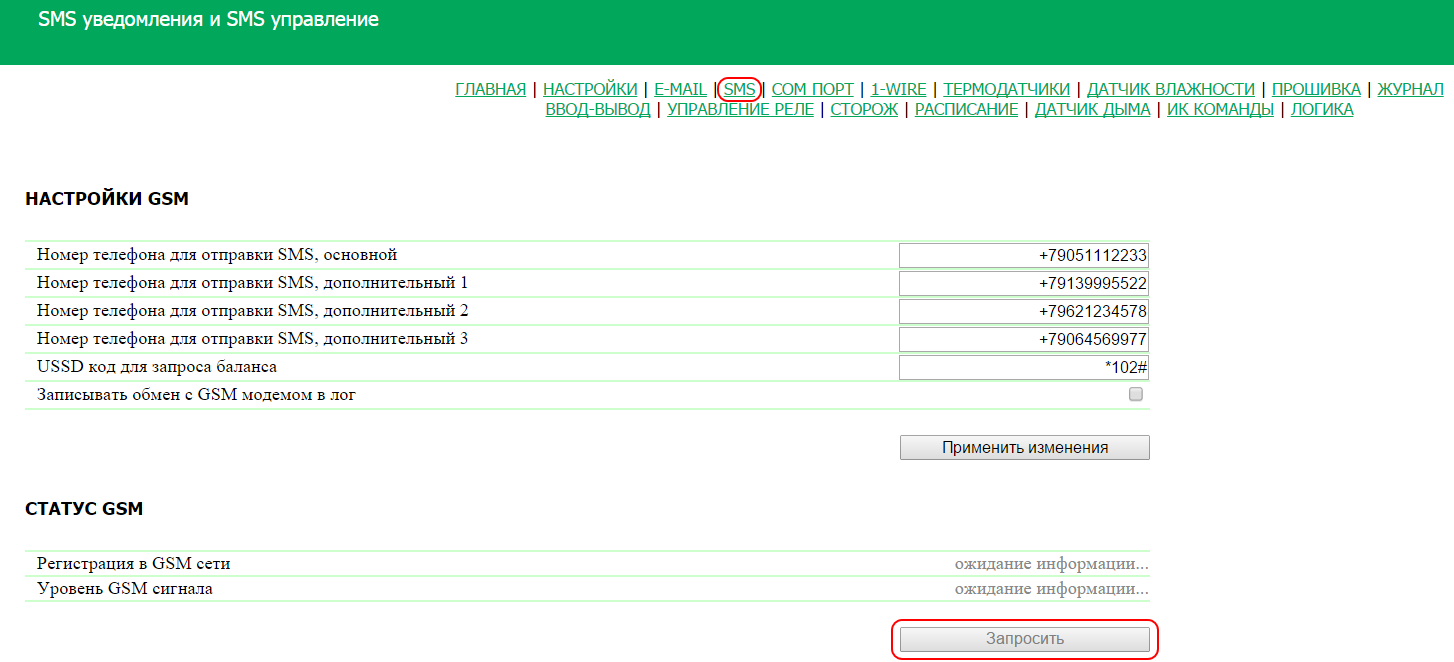
Task: Navigate to the ЛОГИКА page
Action: pos(1322,110)
